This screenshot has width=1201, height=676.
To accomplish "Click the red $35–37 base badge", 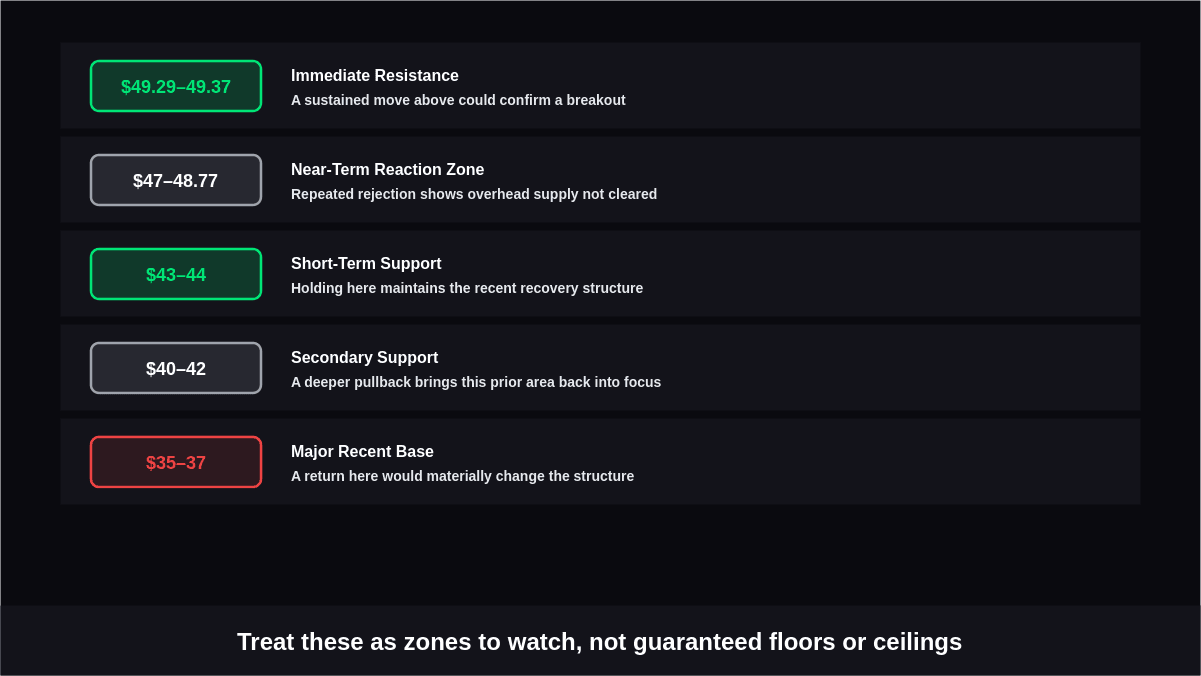I will pyautogui.click(x=176, y=462).
